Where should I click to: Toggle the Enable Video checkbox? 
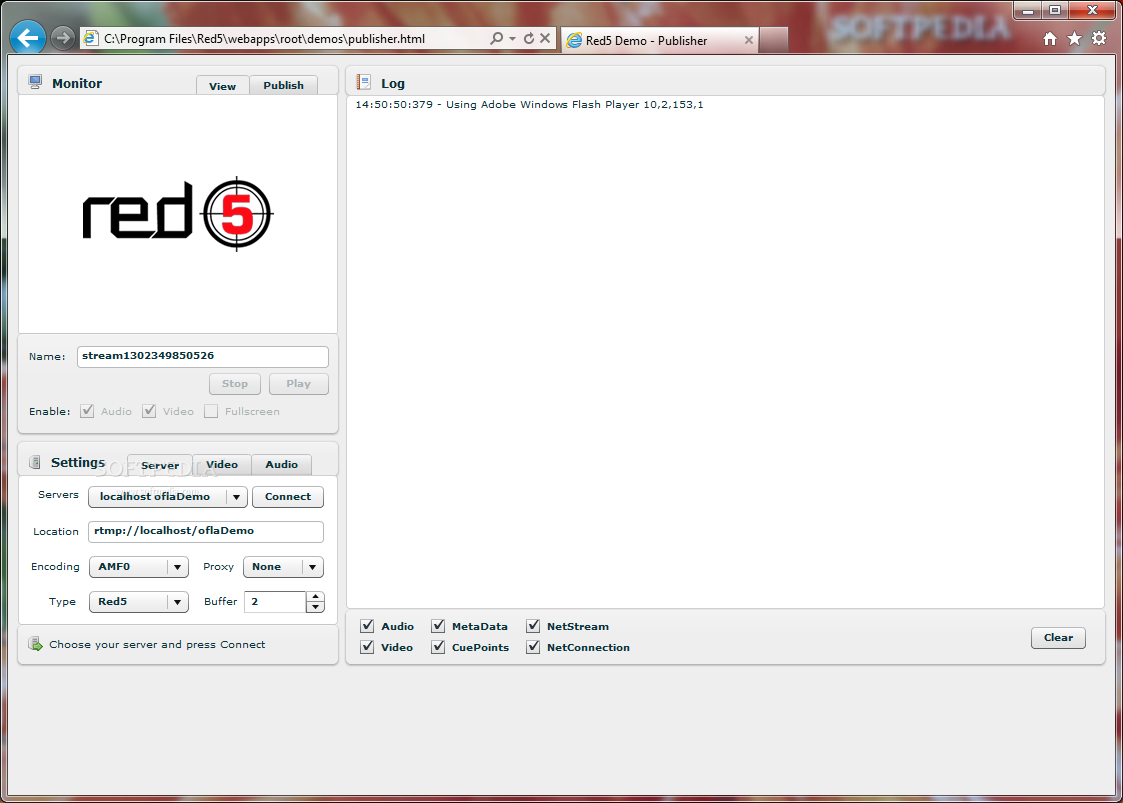click(x=149, y=411)
